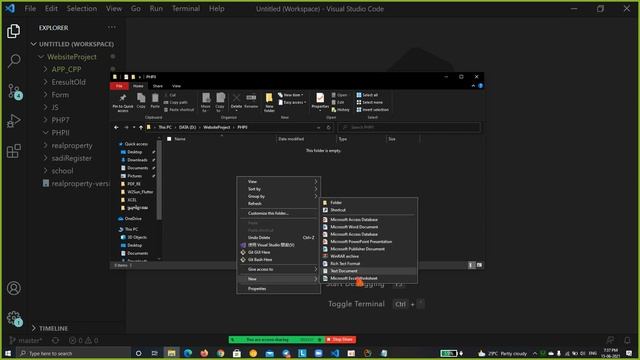This screenshot has width=640, height=360.
Task: Click Pin to Quick access in File Explorer ribbon
Action: (x=123, y=102)
